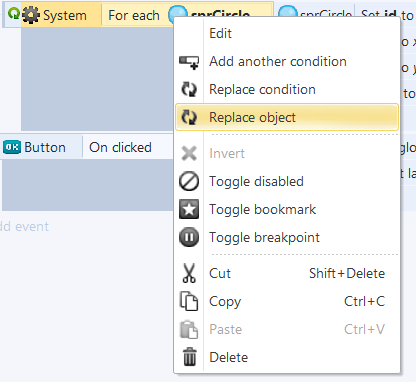Select Replace object menu entry
The image size is (416, 382).
click(x=287, y=117)
